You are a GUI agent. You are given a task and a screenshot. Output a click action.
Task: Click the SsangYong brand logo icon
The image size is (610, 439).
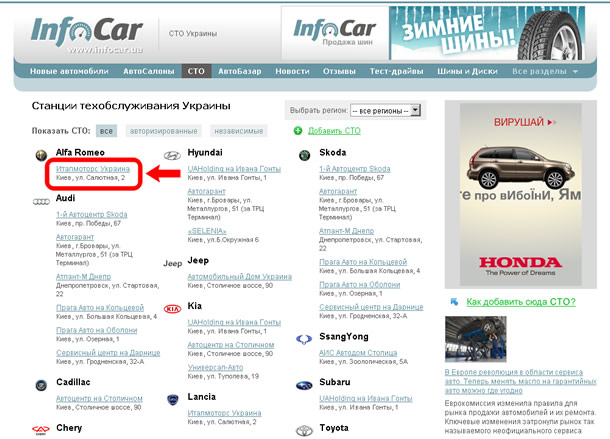click(x=304, y=339)
